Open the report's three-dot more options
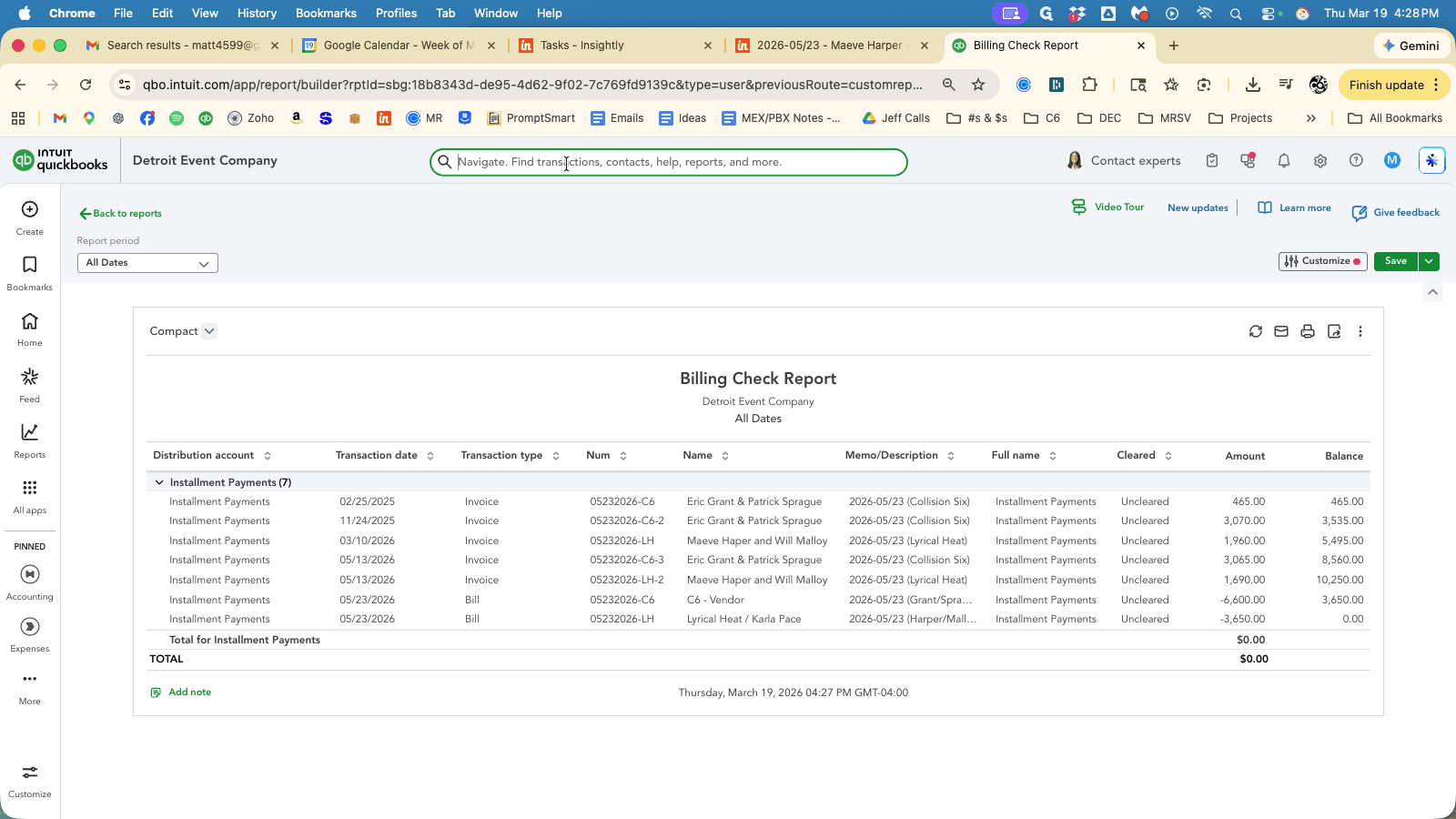The width and height of the screenshot is (1456, 819). click(x=1360, y=331)
